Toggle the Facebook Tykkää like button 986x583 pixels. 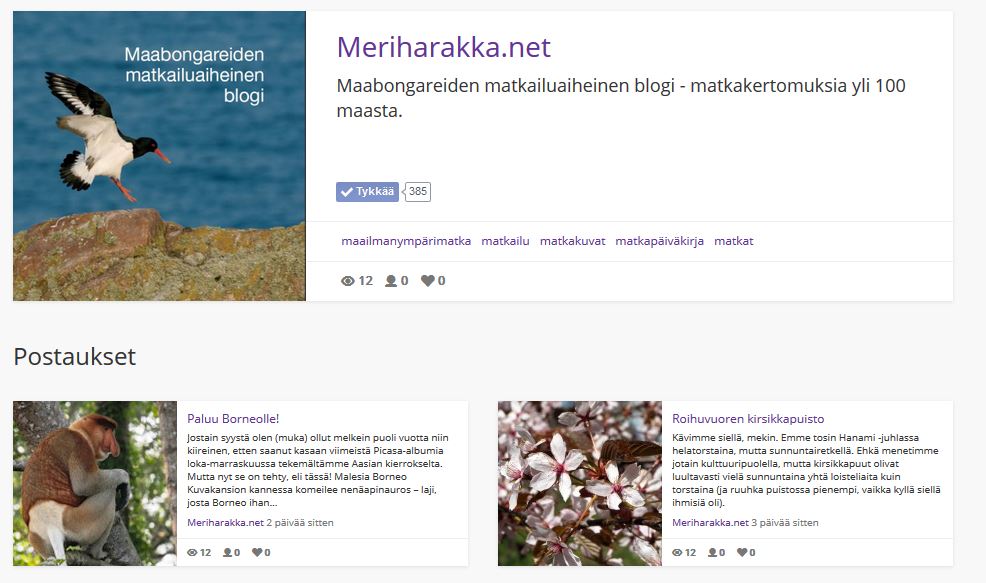click(x=368, y=191)
